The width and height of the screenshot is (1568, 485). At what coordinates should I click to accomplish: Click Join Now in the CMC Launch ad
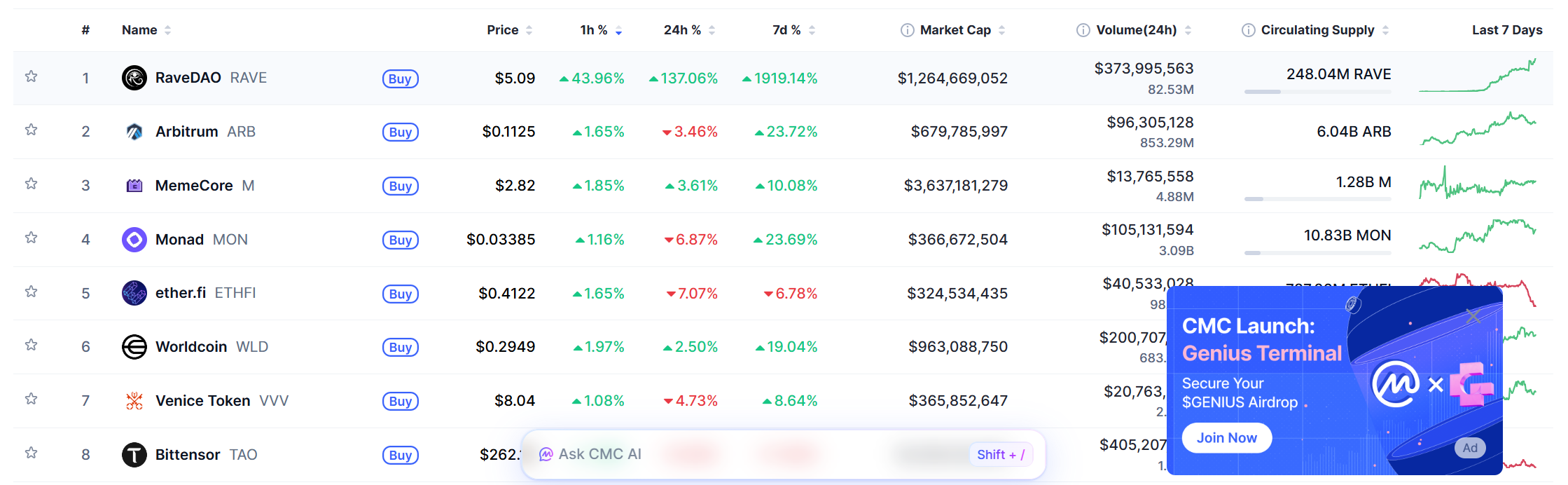(1226, 438)
